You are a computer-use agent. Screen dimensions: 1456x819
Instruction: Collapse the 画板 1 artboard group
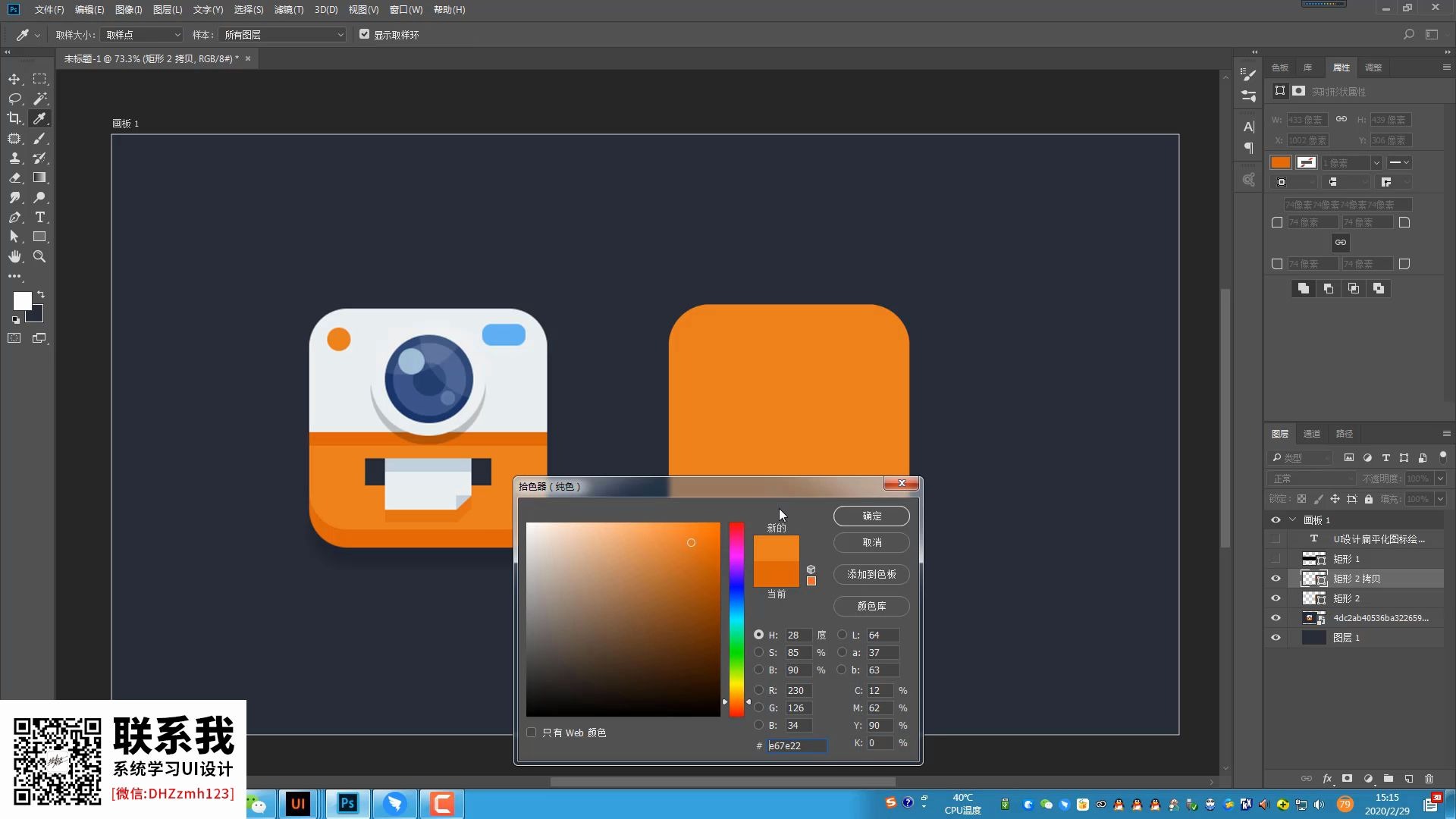pos(1292,519)
